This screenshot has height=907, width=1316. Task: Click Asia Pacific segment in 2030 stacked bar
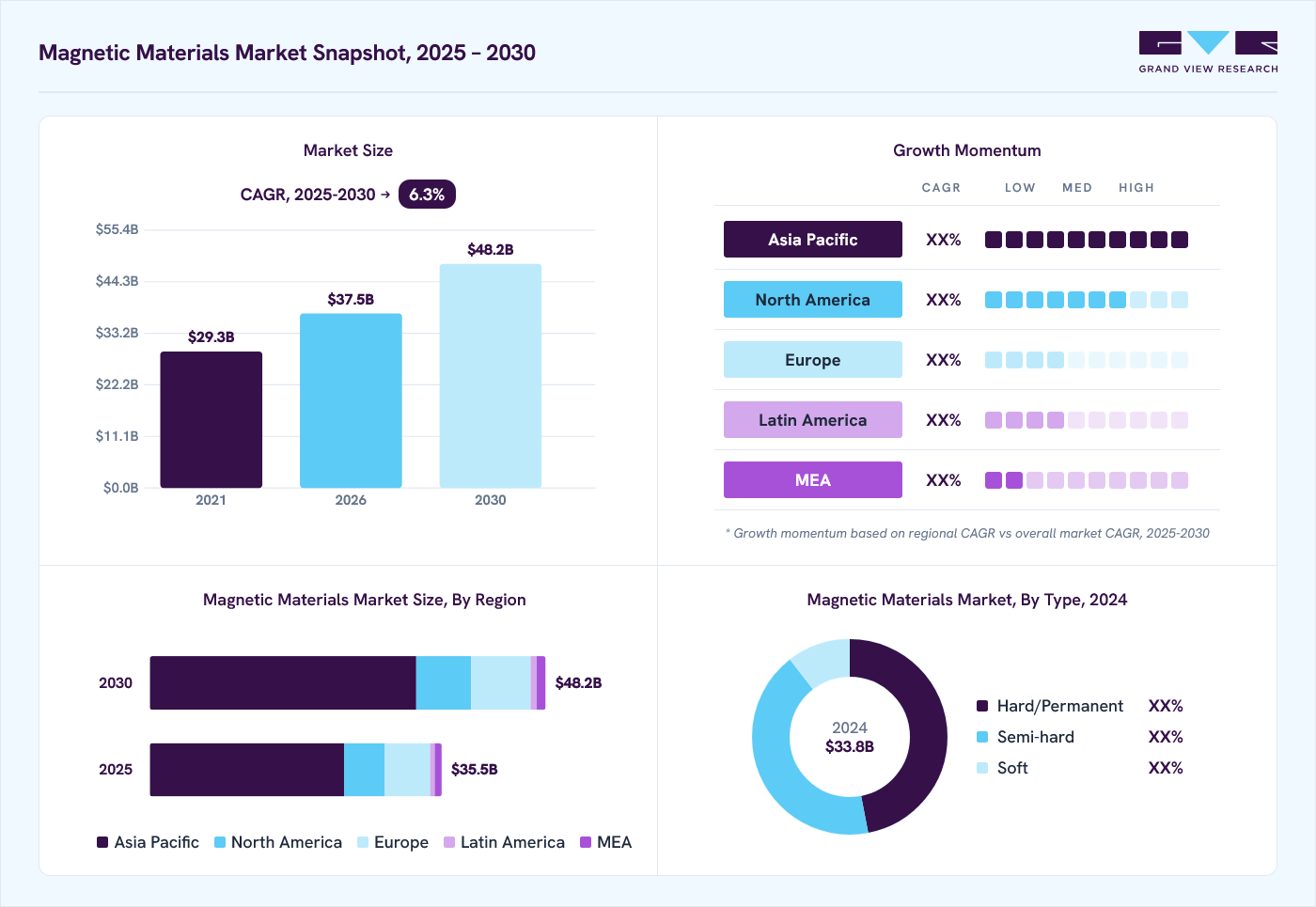click(283, 682)
